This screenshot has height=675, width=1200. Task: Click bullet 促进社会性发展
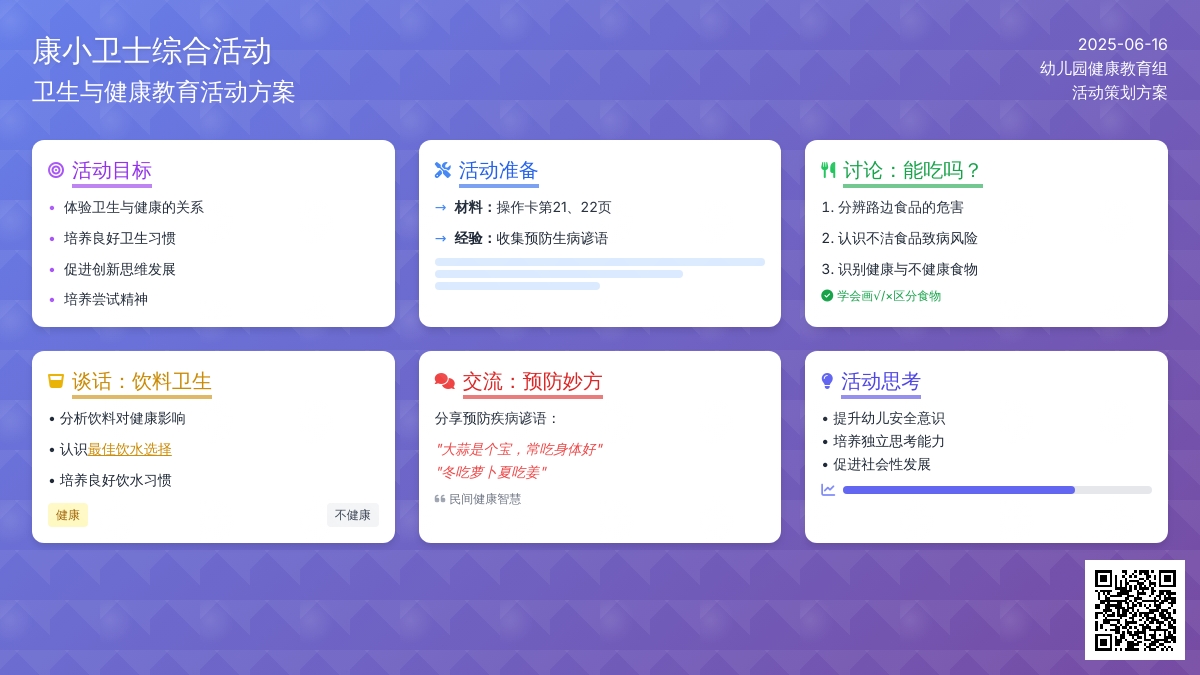point(882,464)
